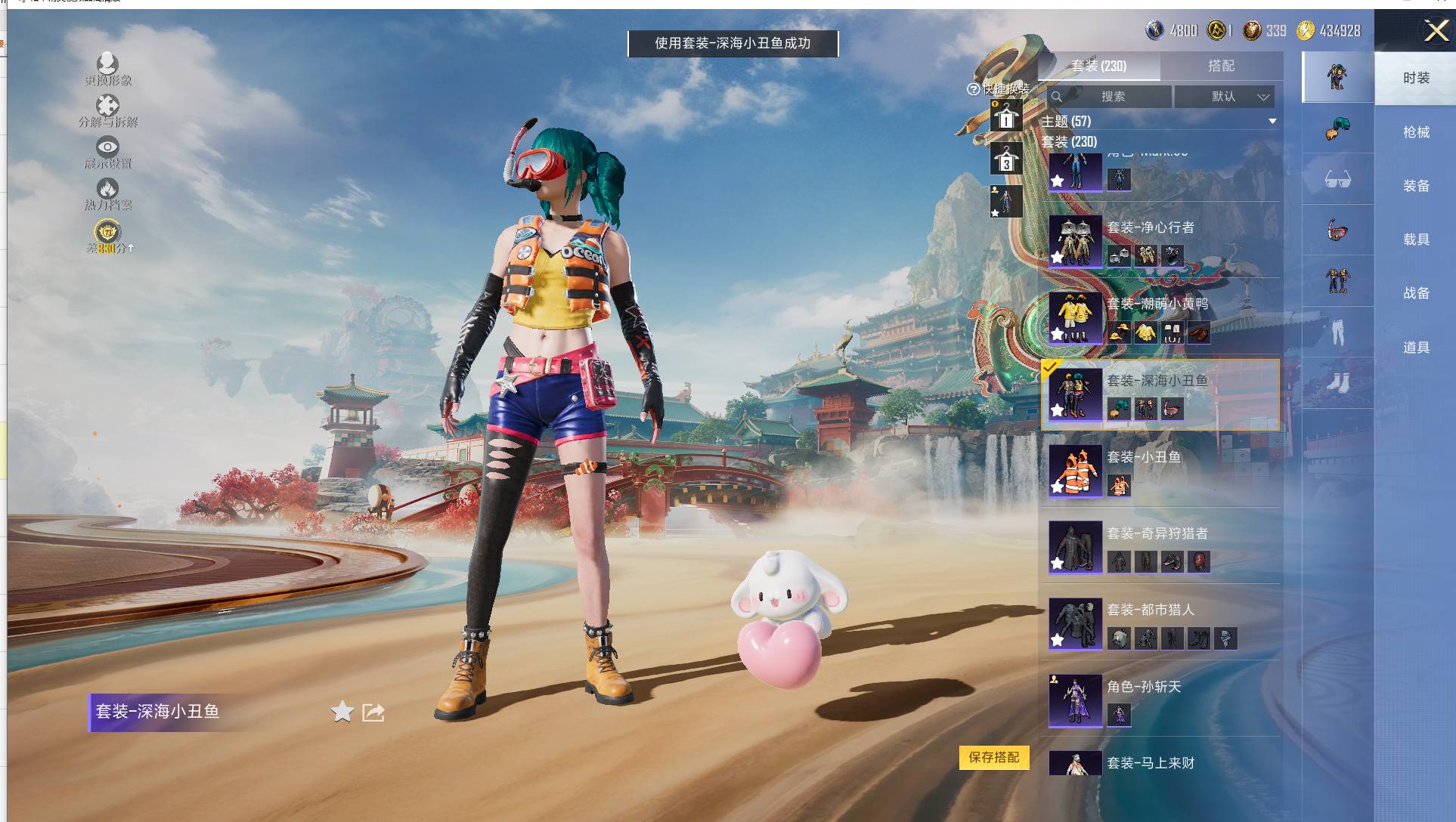Viewport: 1456px width, 822px height.
Task: Open 分解与拆解 (decompose and dismantle) puzzle icon
Action: [107, 106]
